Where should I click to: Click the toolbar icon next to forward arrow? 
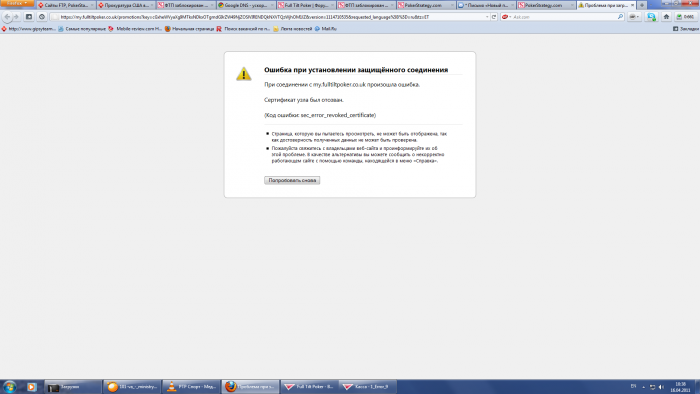(29, 17)
